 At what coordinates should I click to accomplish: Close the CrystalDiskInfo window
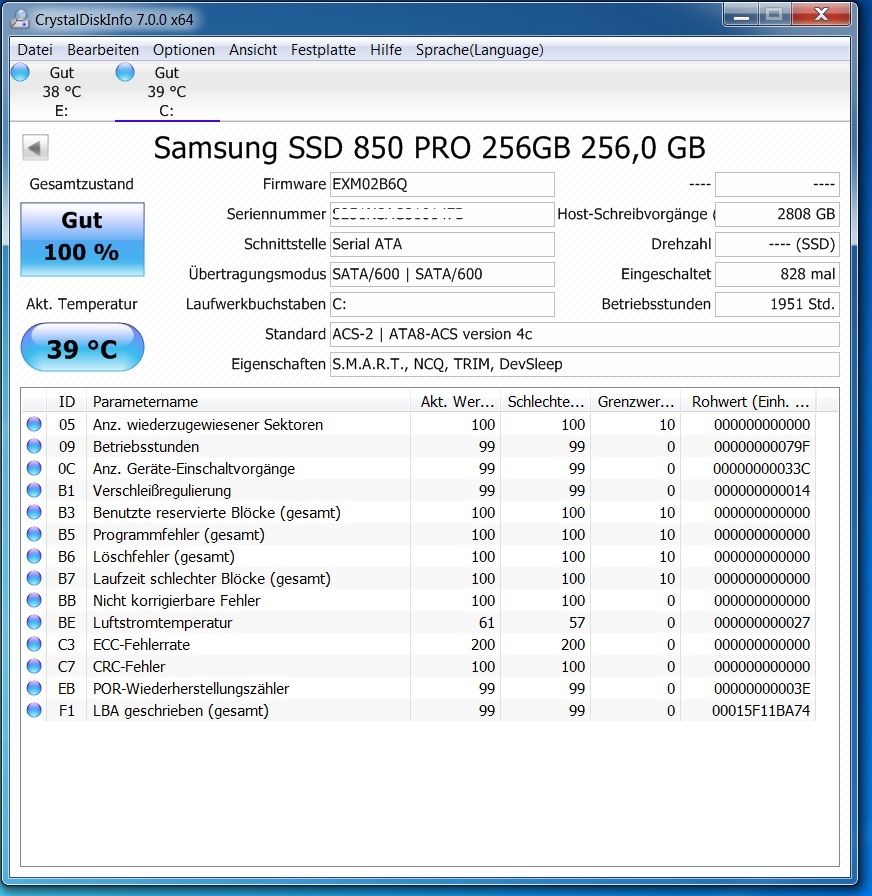821,15
